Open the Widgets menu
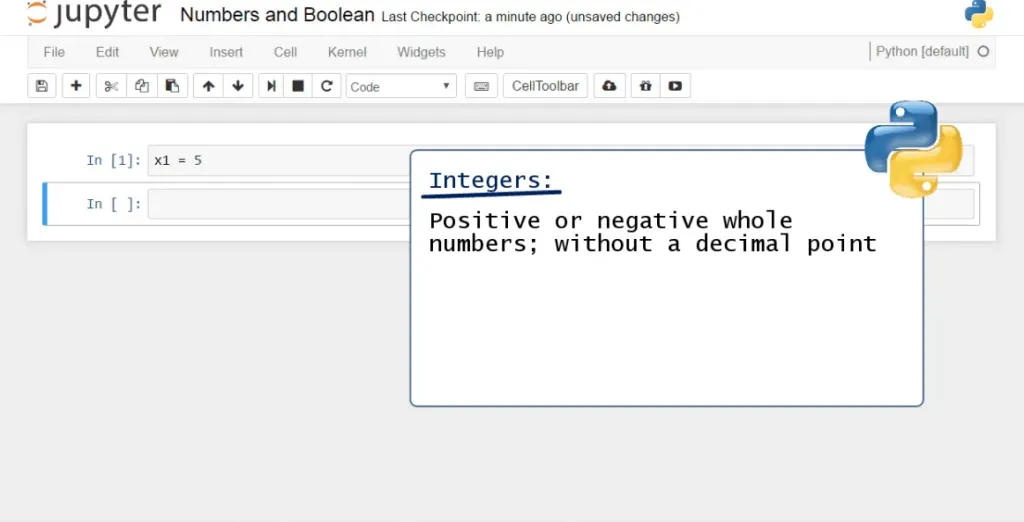The image size is (1024, 522). 421,52
